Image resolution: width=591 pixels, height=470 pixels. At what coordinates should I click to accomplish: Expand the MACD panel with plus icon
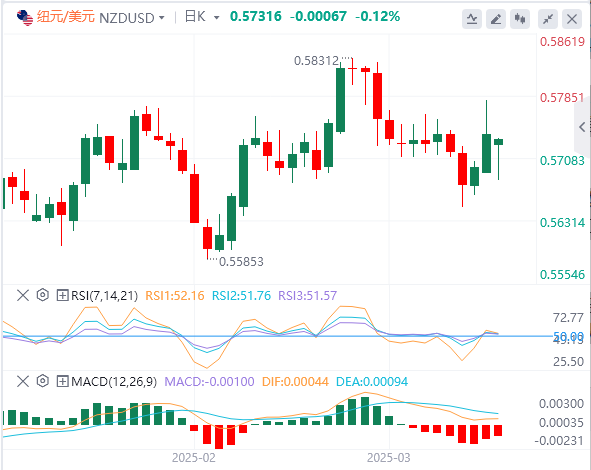(x=62, y=381)
